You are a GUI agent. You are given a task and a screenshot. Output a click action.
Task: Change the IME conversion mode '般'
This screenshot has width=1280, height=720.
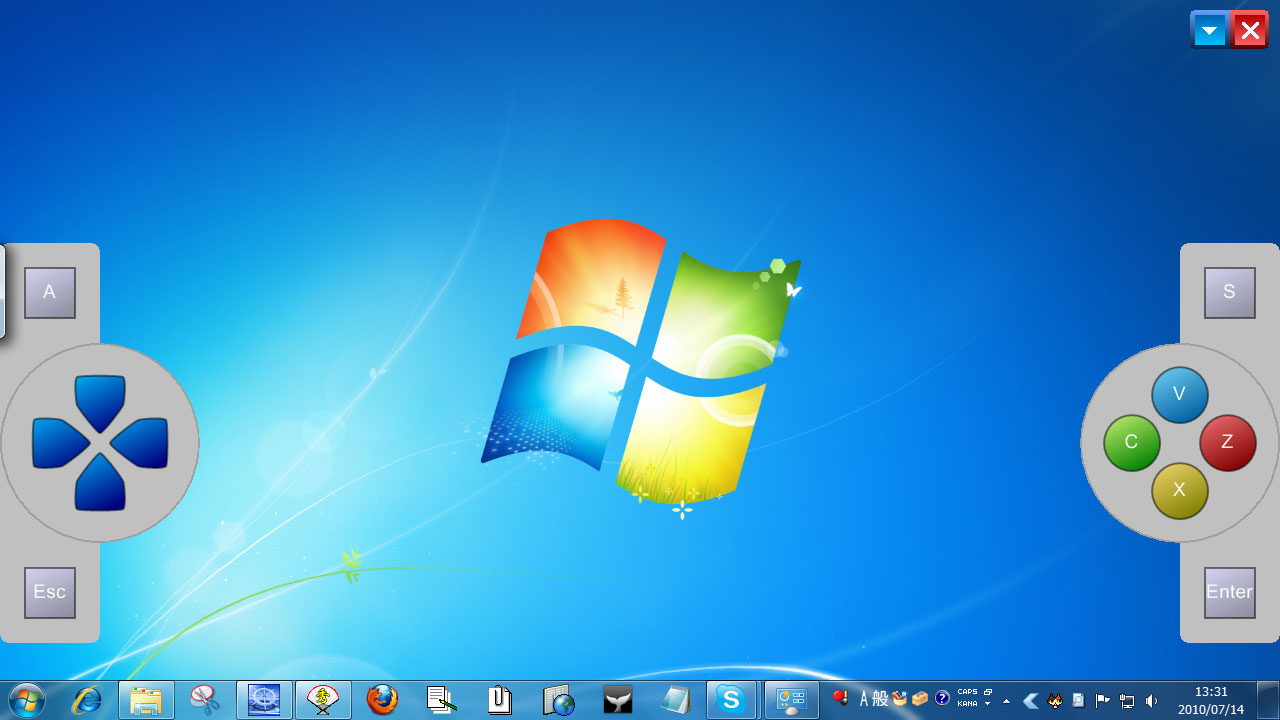click(x=880, y=699)
